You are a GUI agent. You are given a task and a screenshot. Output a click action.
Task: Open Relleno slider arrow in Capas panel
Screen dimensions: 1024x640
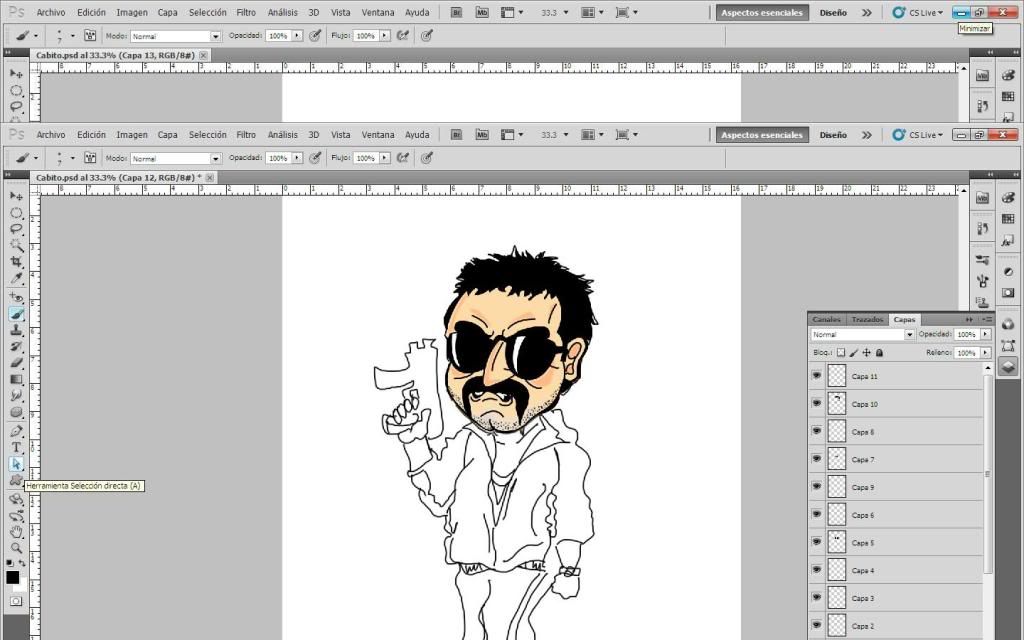[985, 353]
